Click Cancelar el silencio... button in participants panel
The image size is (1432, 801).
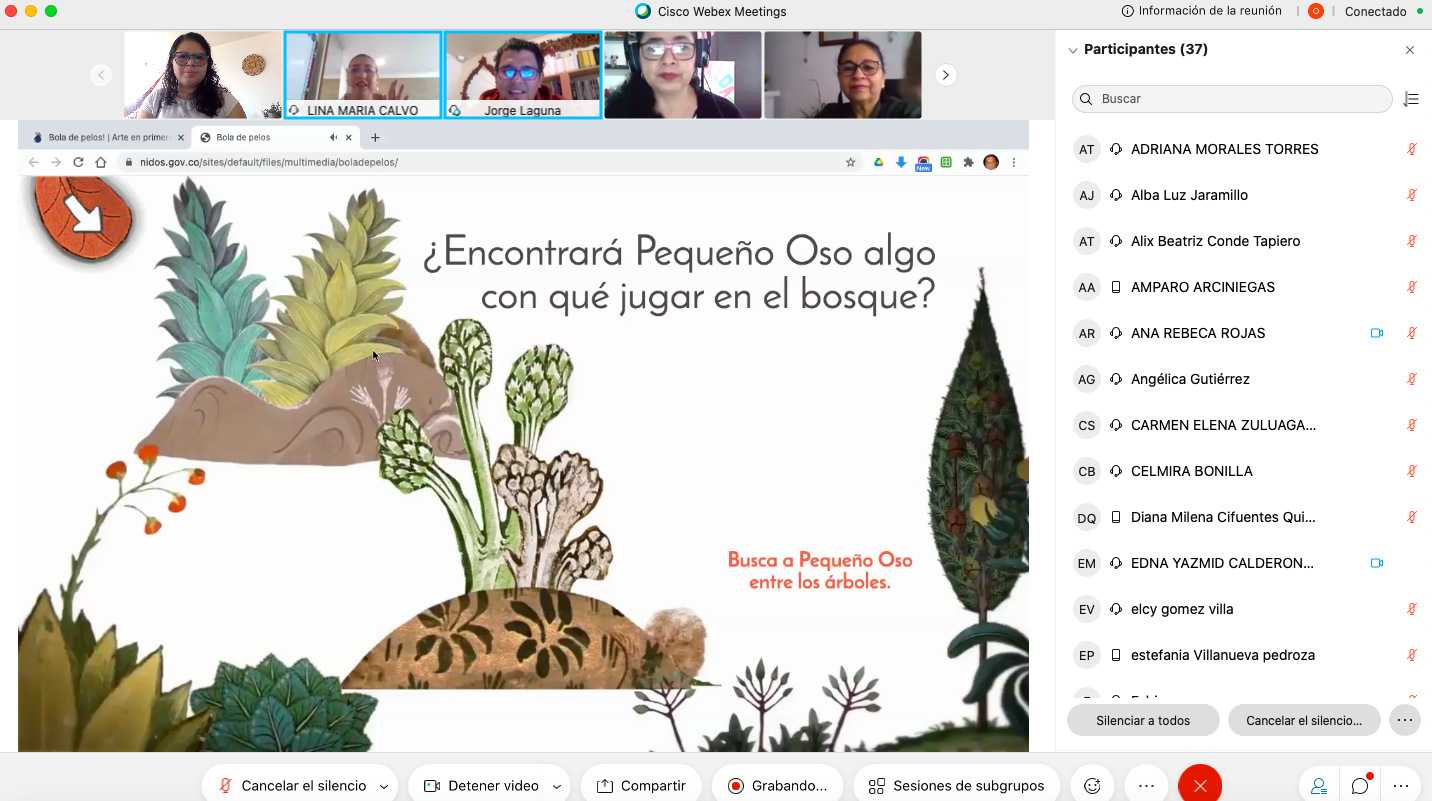1304,720
